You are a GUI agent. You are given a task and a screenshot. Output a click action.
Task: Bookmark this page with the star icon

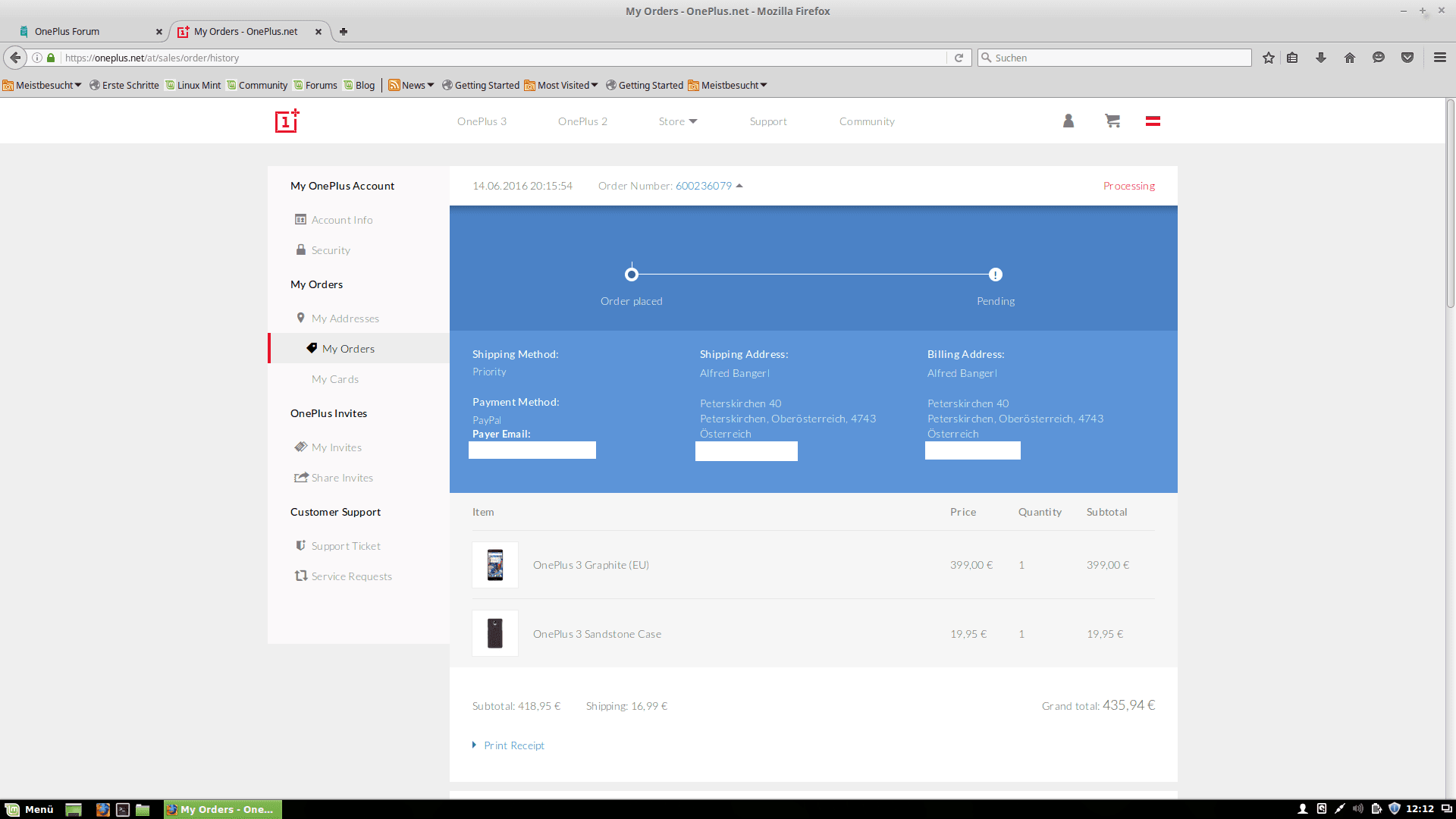click(1268, 58)
